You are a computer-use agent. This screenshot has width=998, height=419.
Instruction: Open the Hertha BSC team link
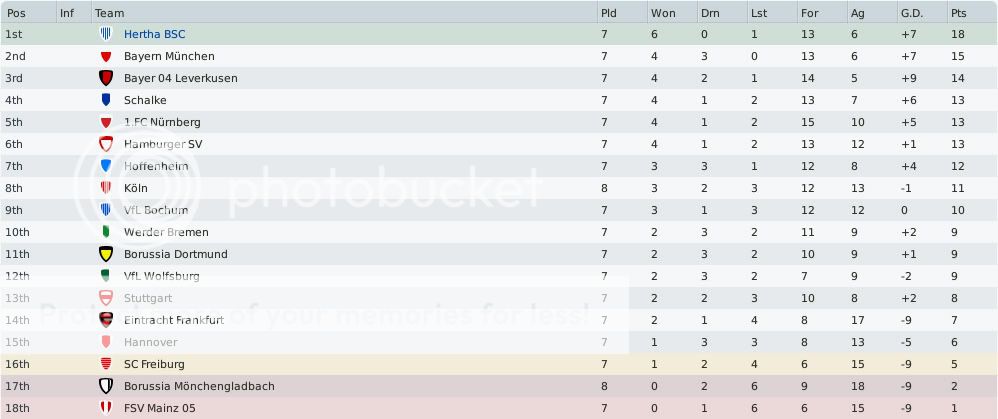click(x=155, y=34)
